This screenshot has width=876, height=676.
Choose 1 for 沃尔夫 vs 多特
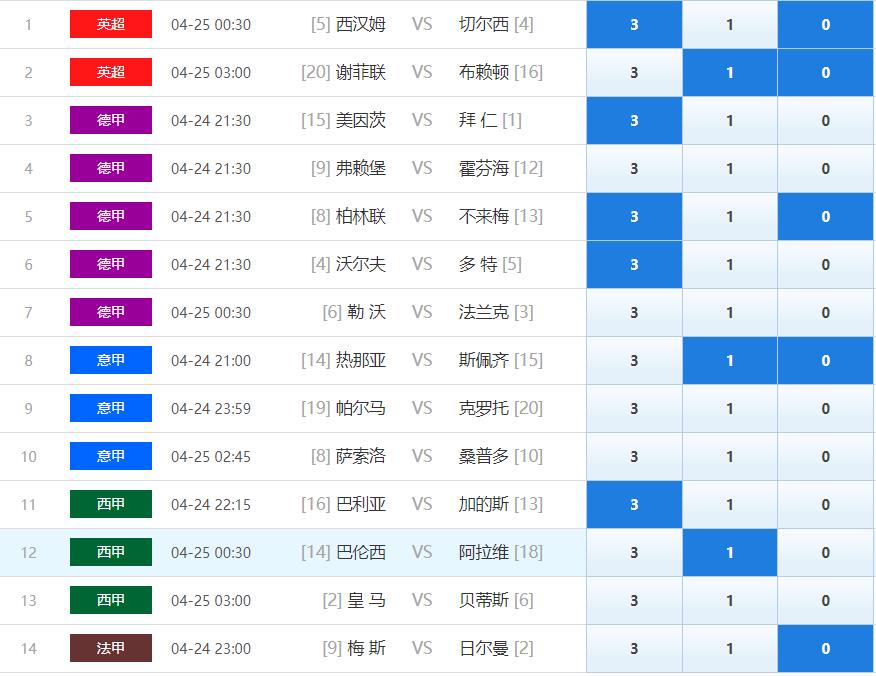click(x=730, y=265)
